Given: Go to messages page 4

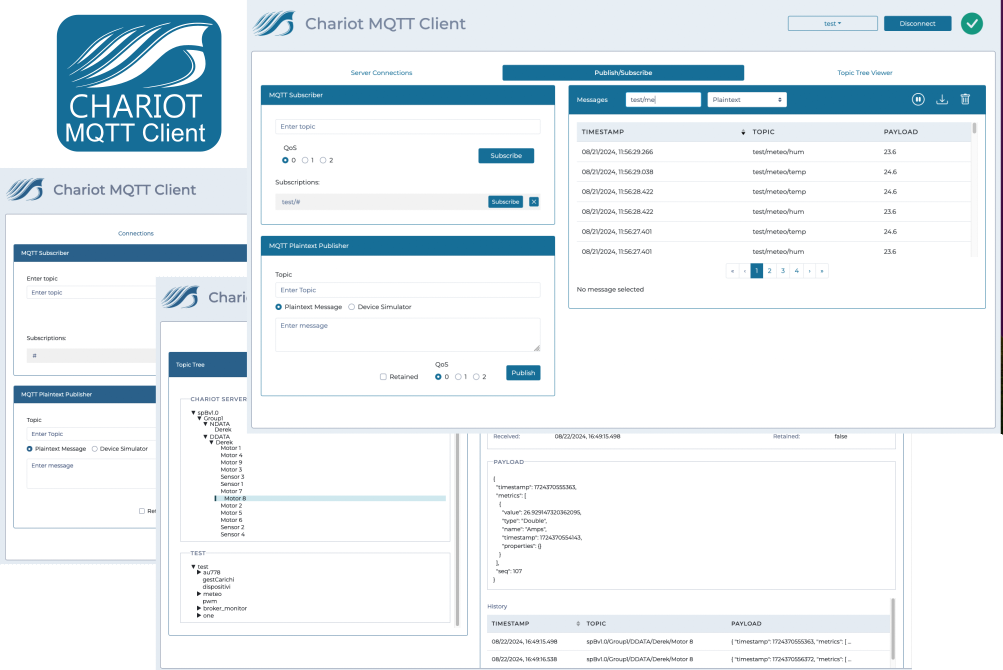Looking at the screenshot, I should [796, 271].
